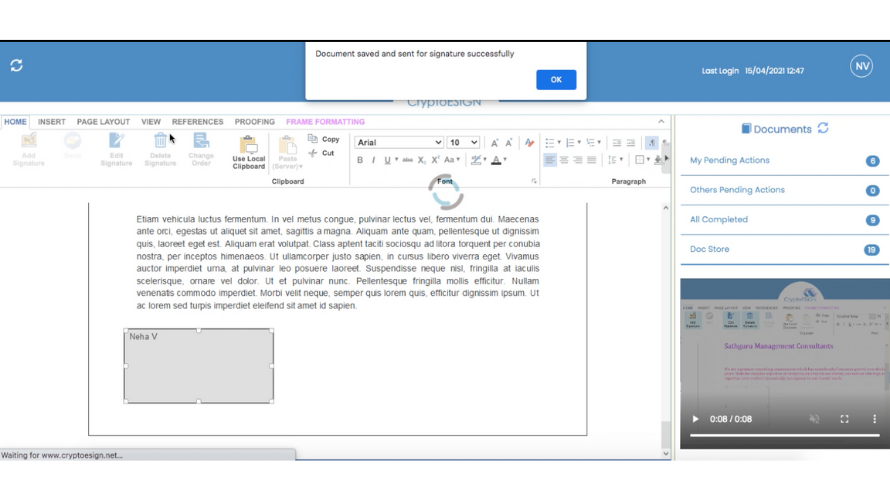Click the refresh icon in top-left header
The width and height of the screenshot is (890, 500).
point(17,65)
